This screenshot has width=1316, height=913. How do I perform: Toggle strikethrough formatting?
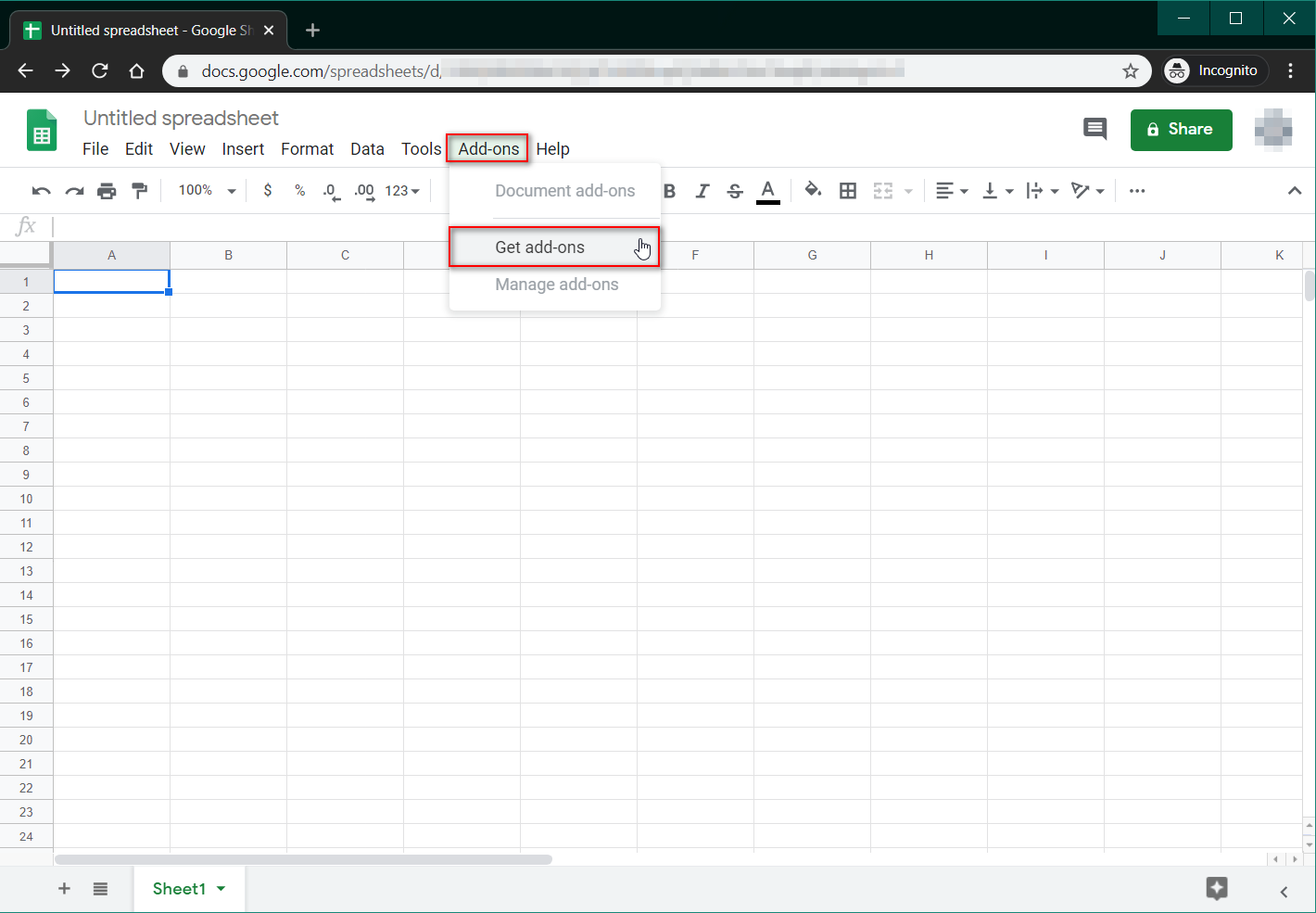(x=735, y=190)
